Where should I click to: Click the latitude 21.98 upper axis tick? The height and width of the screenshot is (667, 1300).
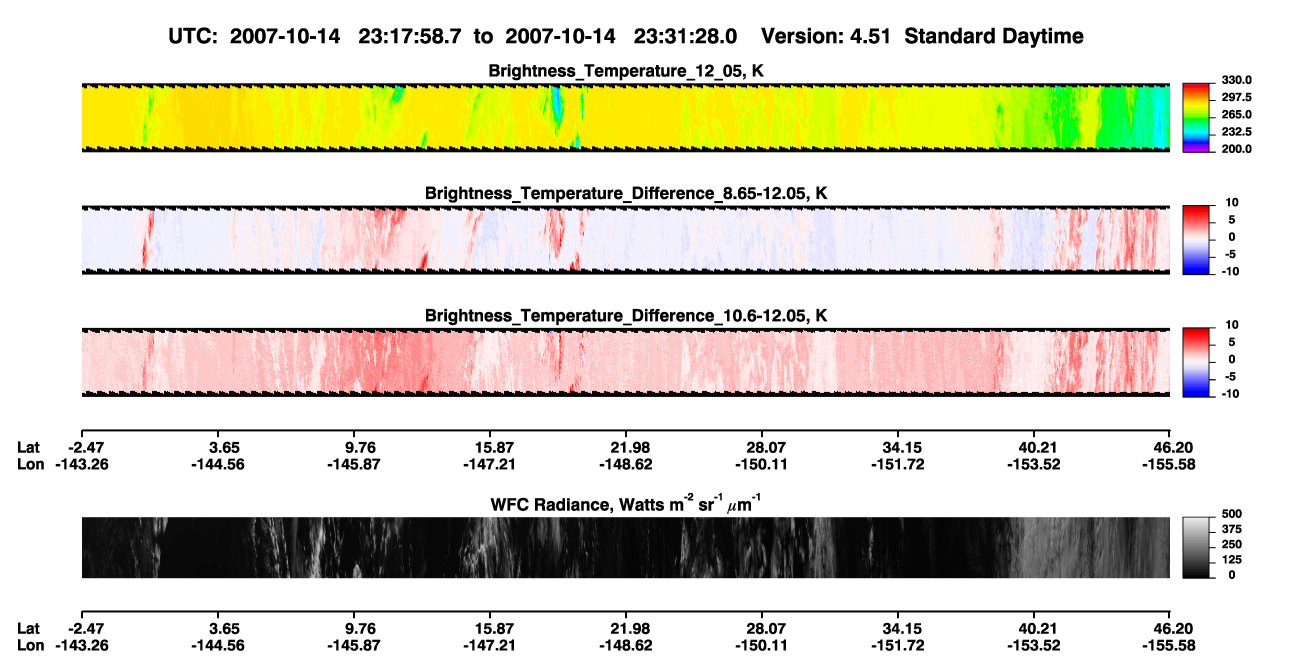(x=625, y=447)
